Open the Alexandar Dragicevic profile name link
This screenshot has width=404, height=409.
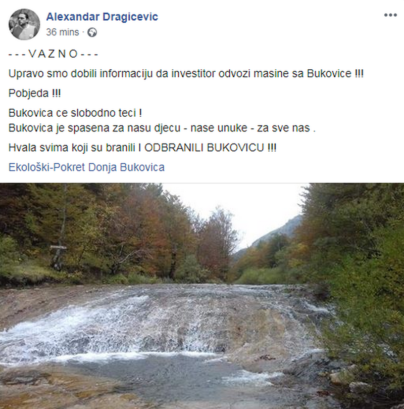tap(102, 17)
